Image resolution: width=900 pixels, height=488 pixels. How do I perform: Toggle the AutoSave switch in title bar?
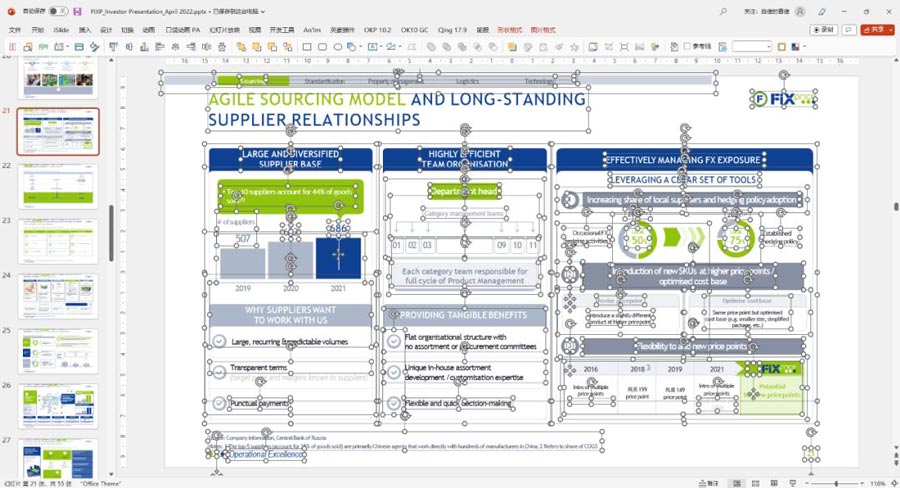coord(57,10)
